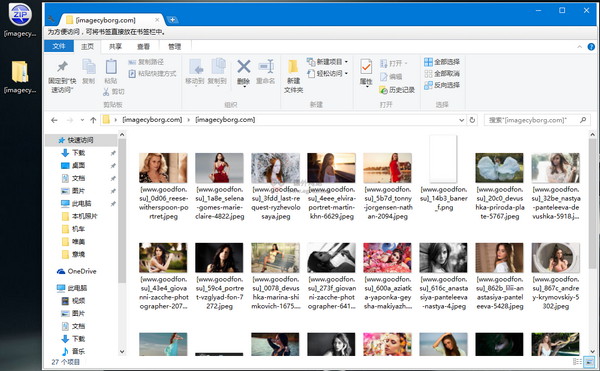600x371 pixels.
Task: Click the Pin to Quick access icon
Action: pyautogui.click(x=62, y=67)
